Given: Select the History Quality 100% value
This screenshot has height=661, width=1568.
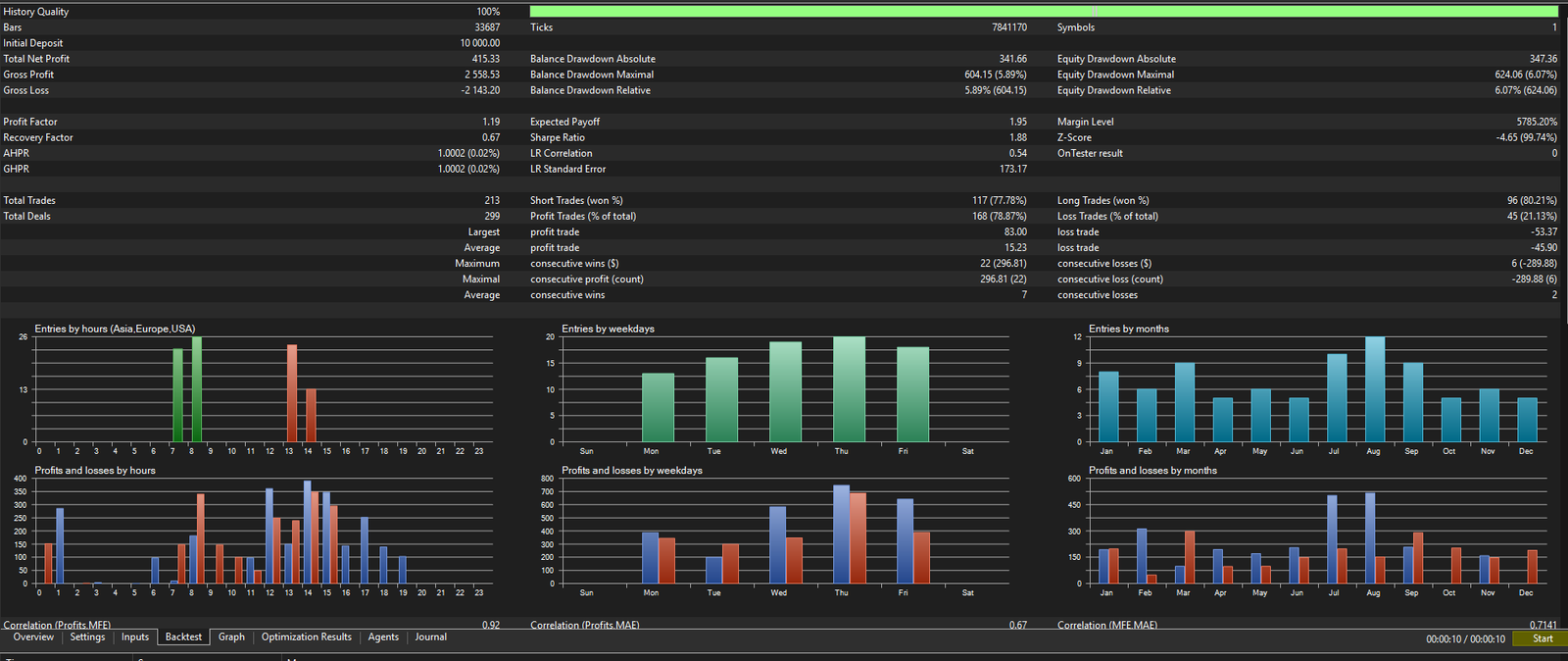Looking at the screenshot, I should tap(488, 12).
